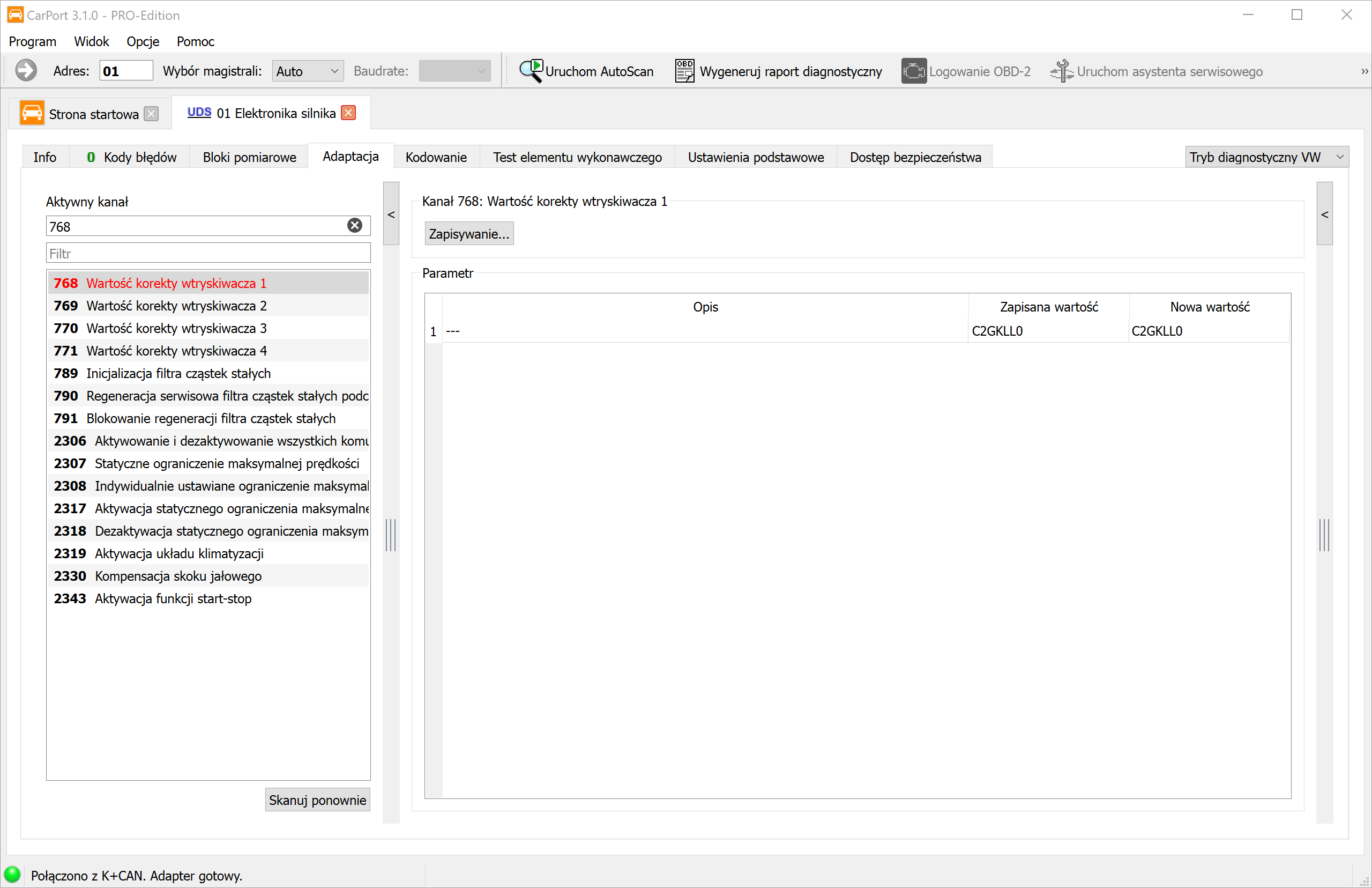
Task: Select channel 2307 Statyczne ograniczenie prędkości
Action: pyautogui.click(x=208, y=463)
